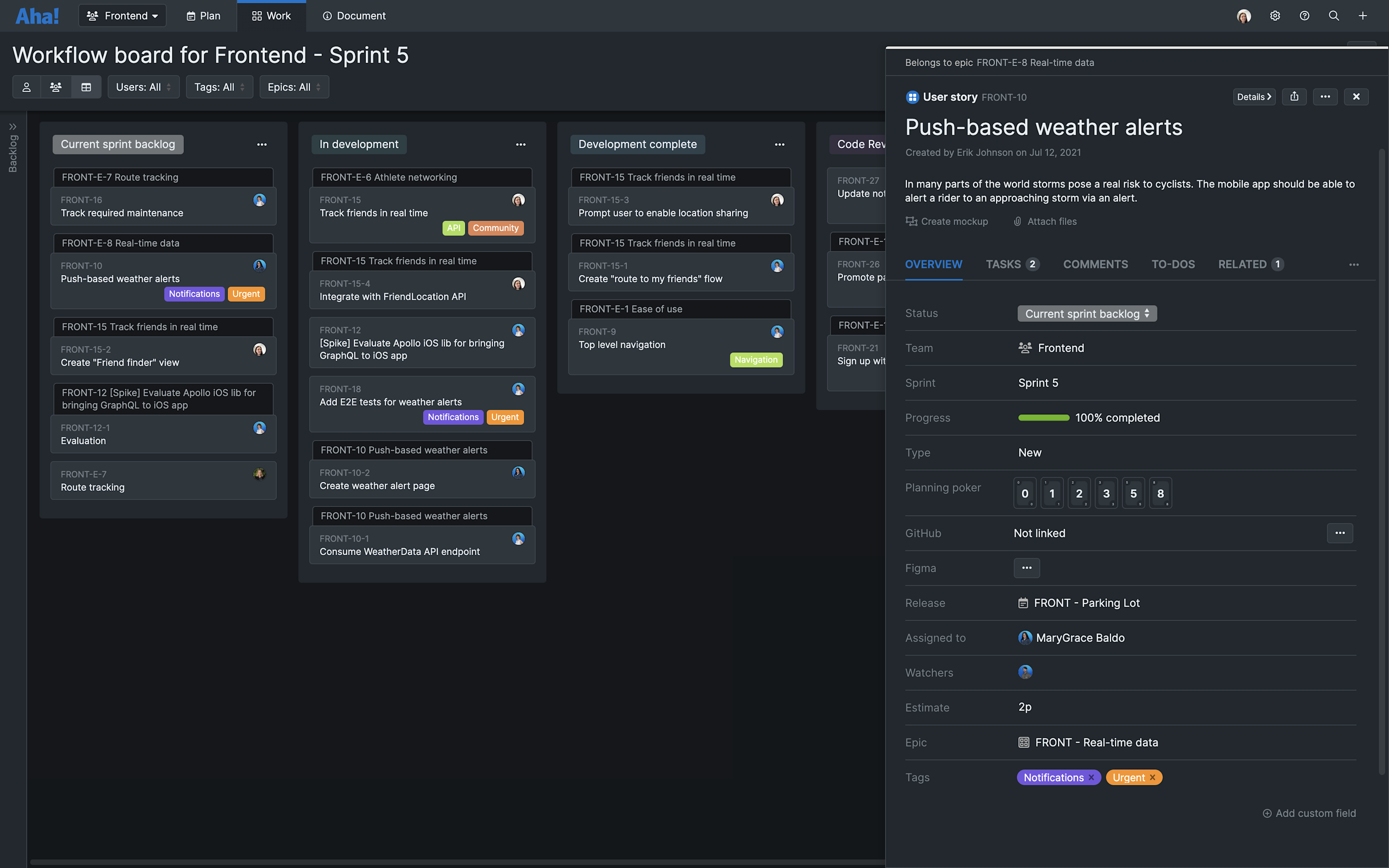Click the Aha! logo
The image size is (1389, 868).
click(36, 15)
